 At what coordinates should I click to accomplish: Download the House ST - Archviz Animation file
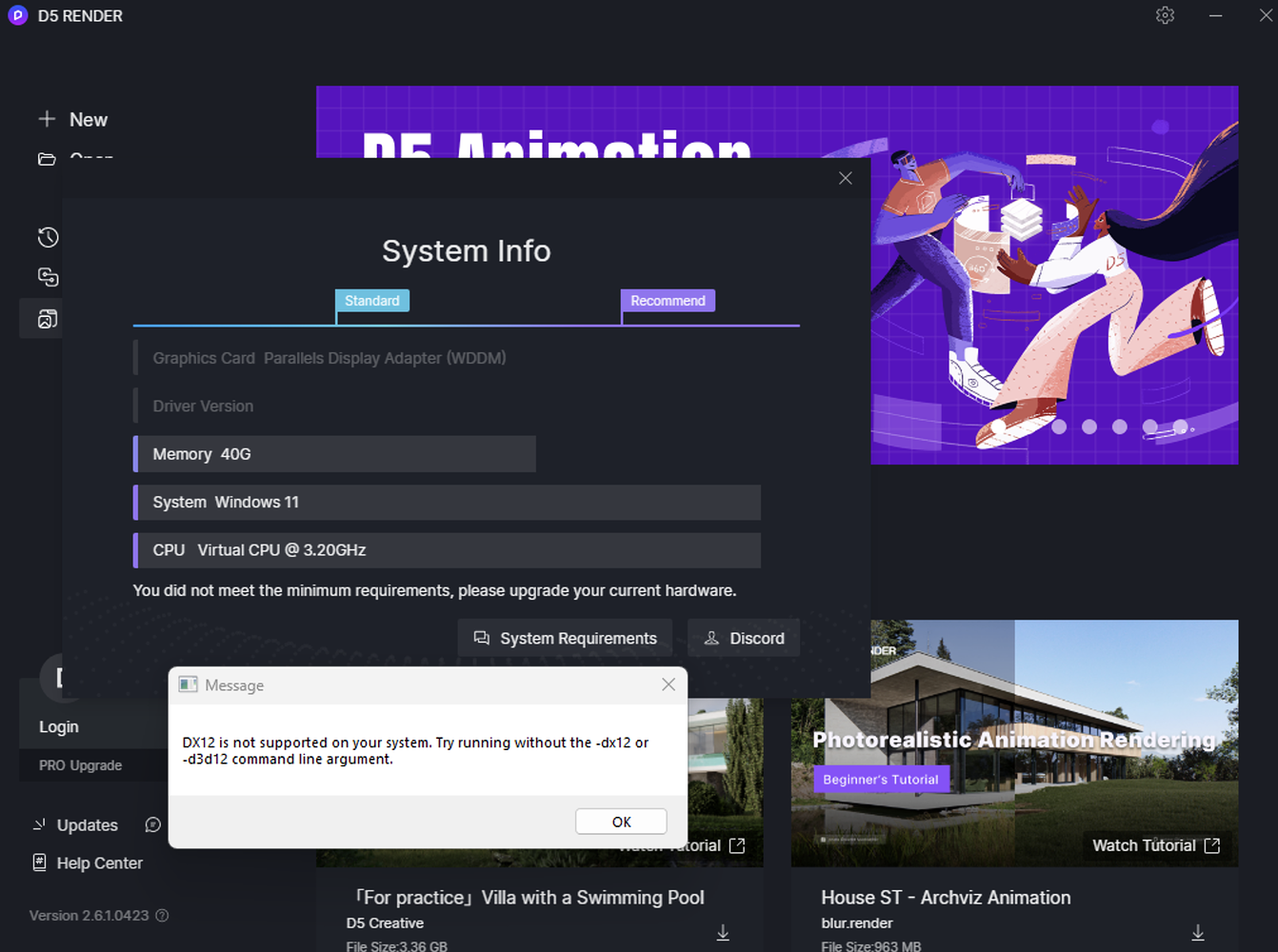[1197, 933]
